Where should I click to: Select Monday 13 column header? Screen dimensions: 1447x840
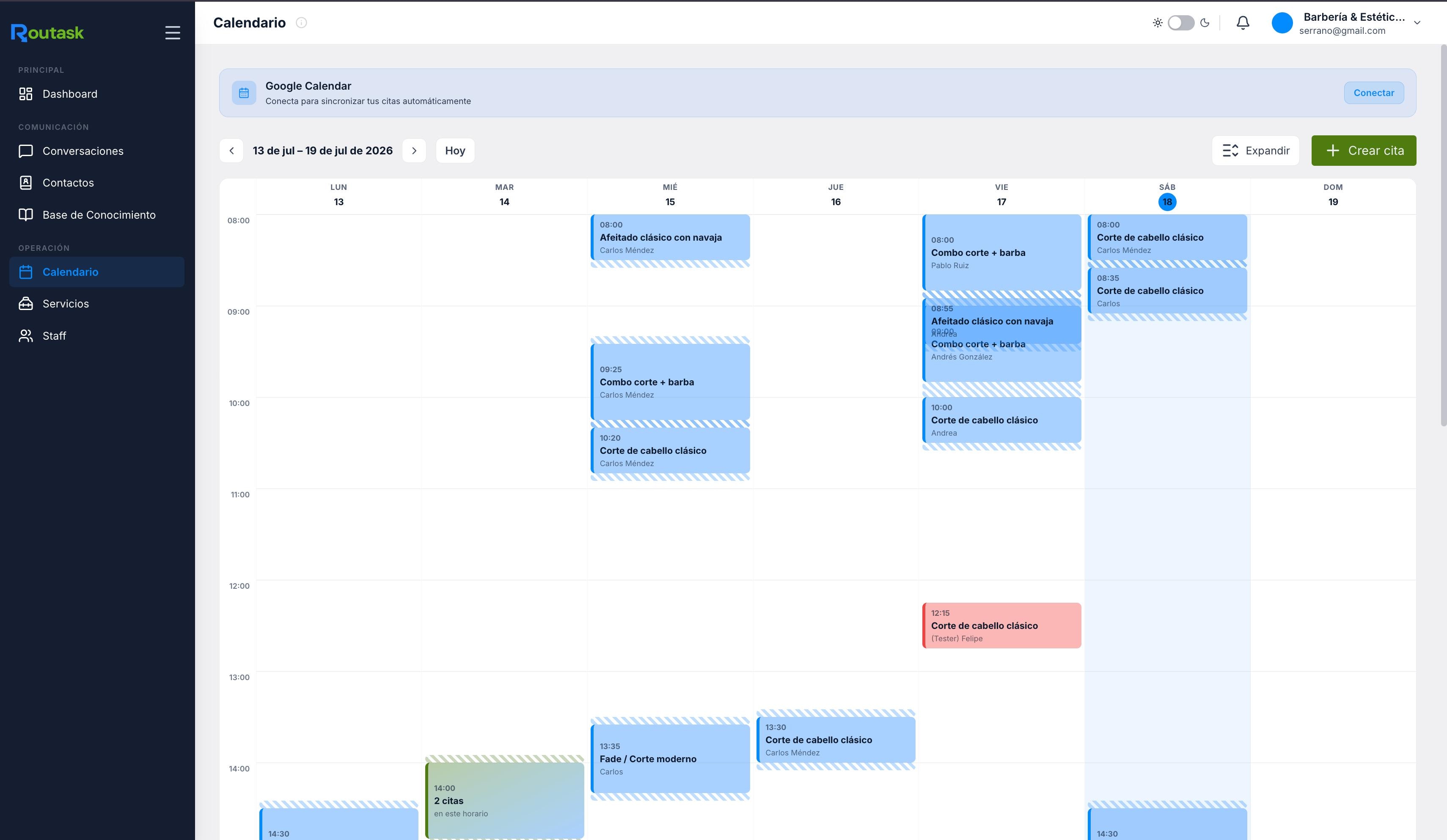pos(339,195)
